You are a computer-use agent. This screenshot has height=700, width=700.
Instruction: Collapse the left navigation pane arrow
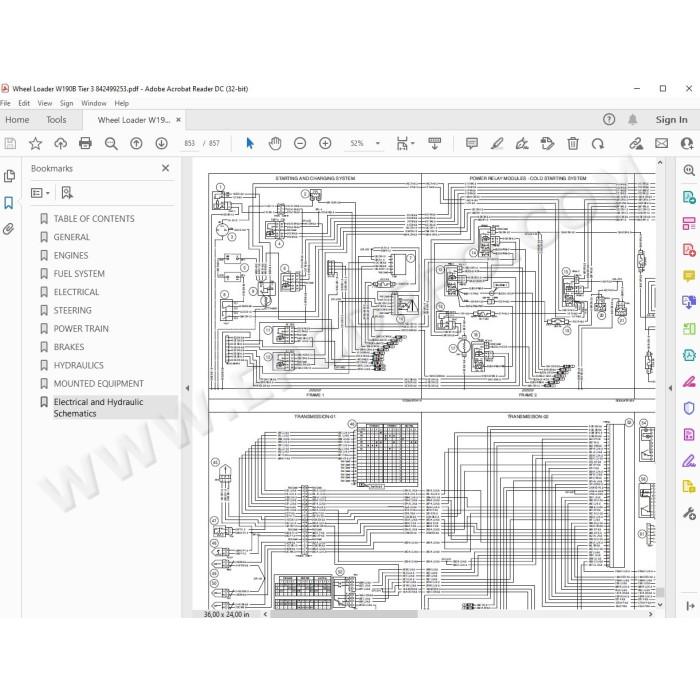[x=187, y=388]
